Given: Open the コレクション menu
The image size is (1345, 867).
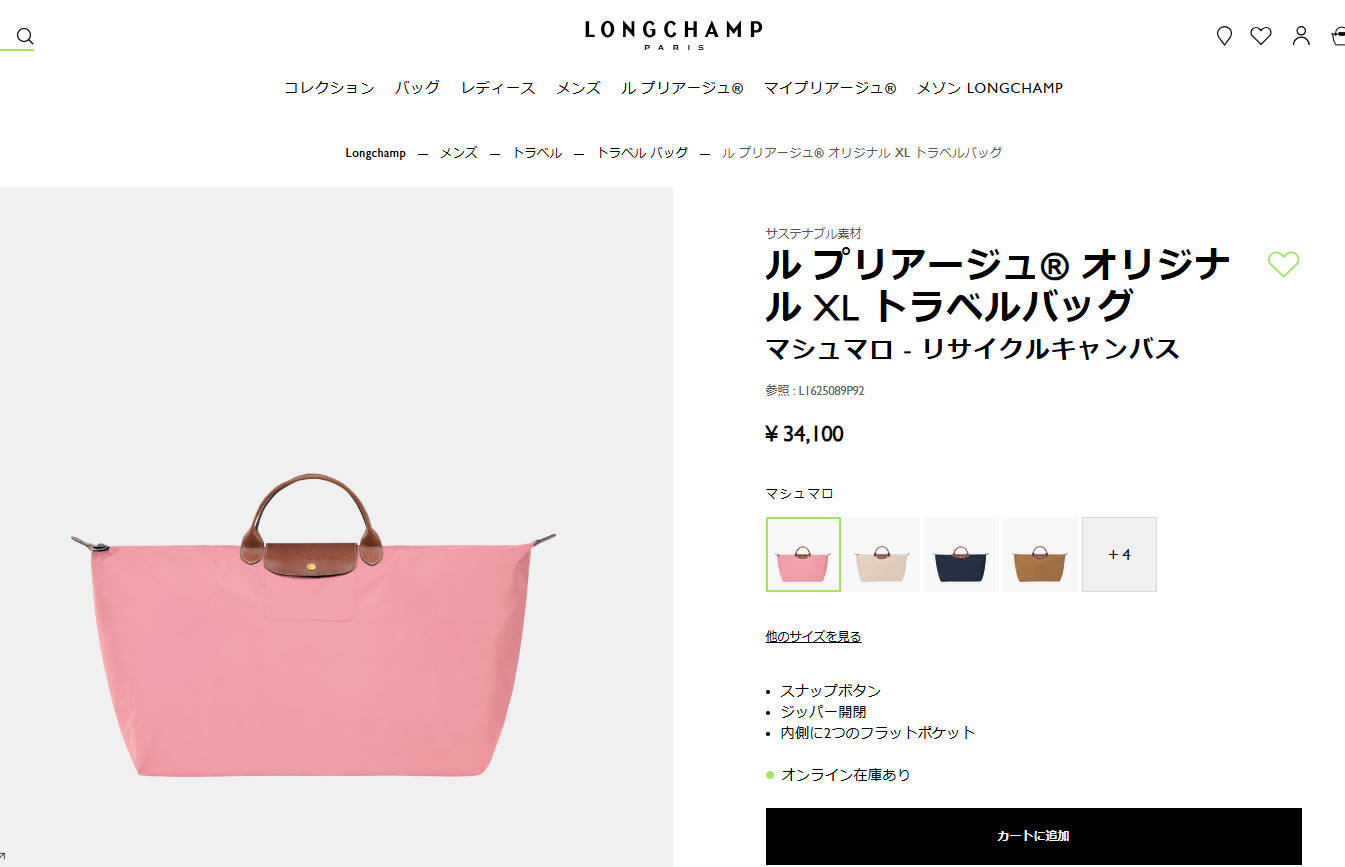Looking at the screenshot, I should pyautogui.click(x=329, y=88).
